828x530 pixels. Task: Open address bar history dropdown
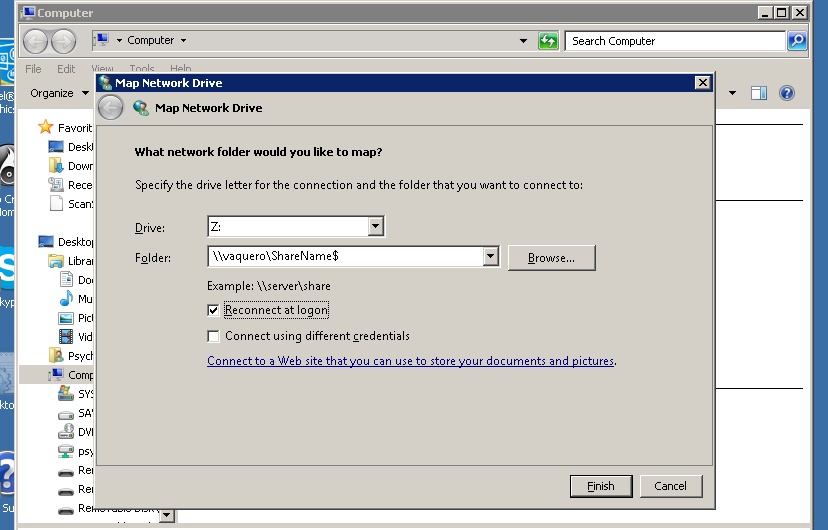(x=523, y=41)
